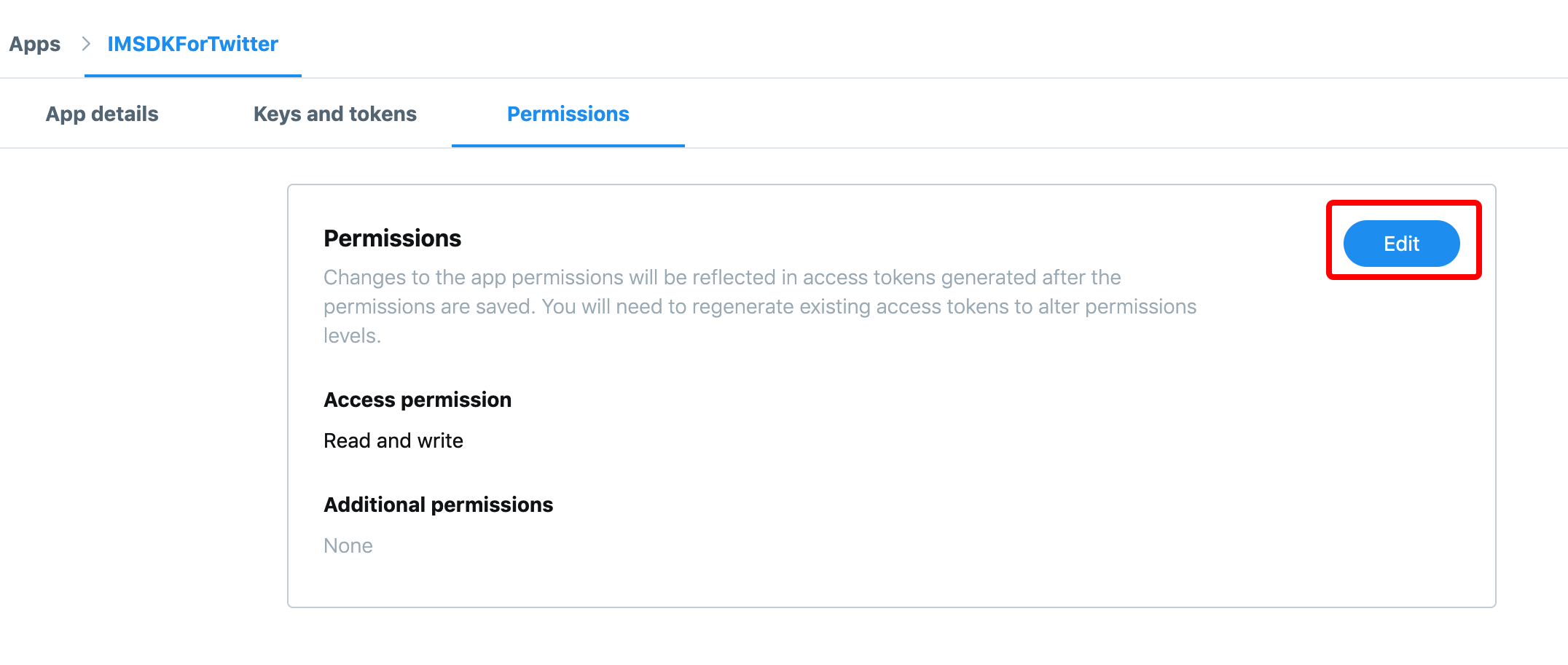
Task: Open the Keys and tokens tab
Action: pos(334,114)
